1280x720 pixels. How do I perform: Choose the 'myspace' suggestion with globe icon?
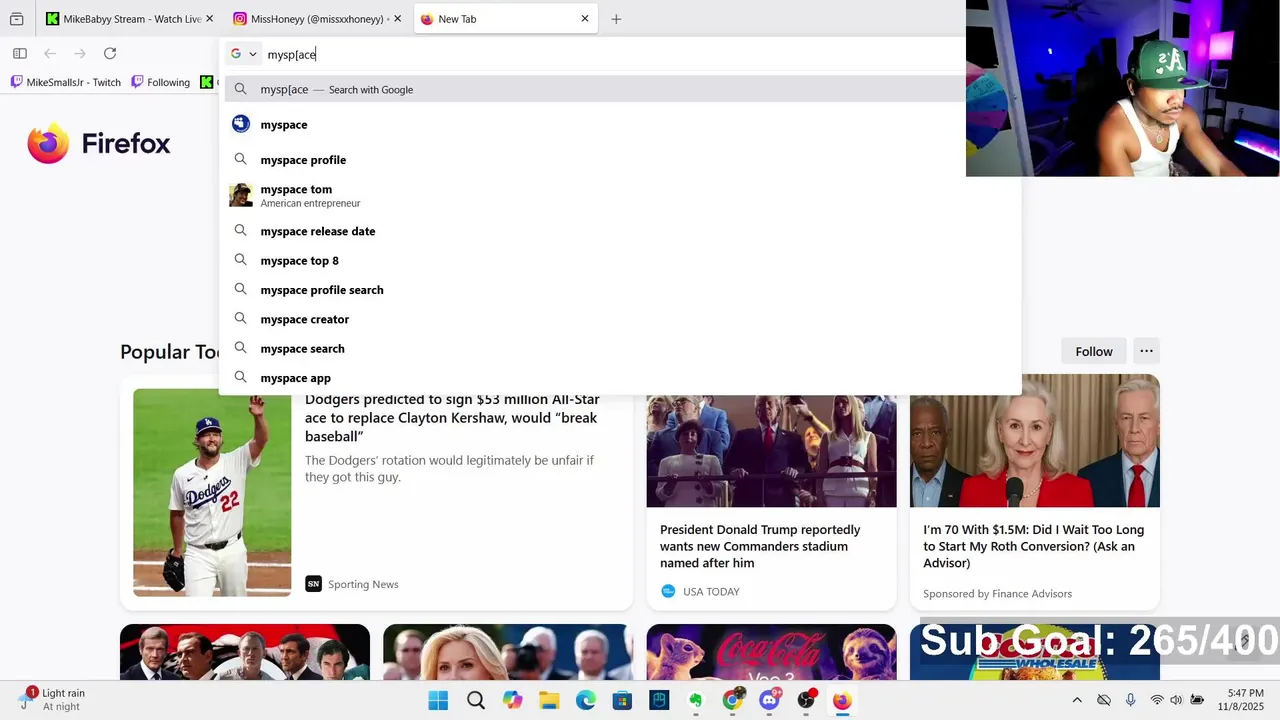pyautogui.click(x=620, y=124)
